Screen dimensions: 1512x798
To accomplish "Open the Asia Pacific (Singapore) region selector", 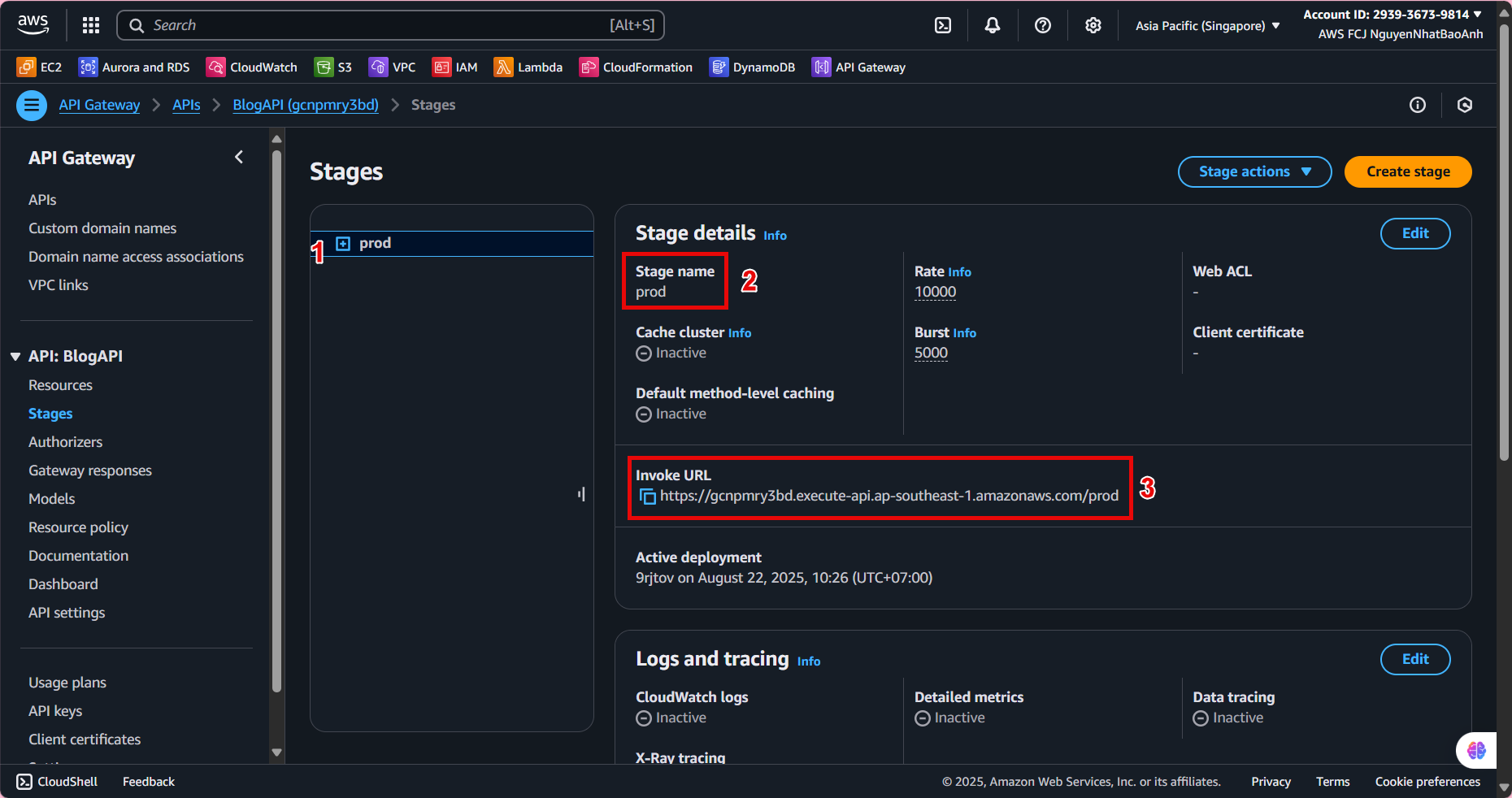I will [1207, 26].
